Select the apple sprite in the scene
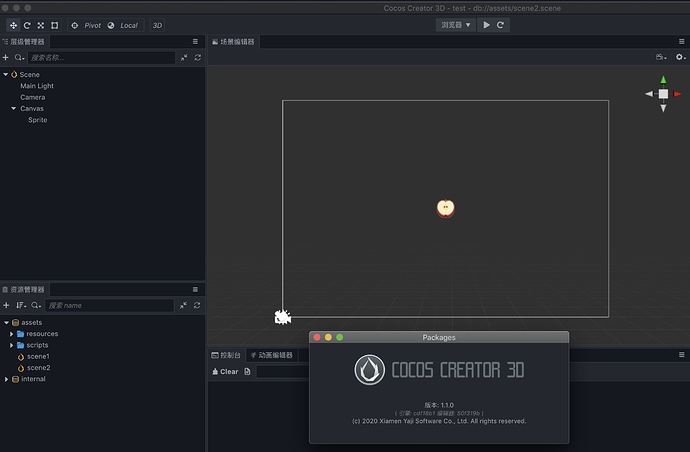690x452 pixels. point(446,208)
